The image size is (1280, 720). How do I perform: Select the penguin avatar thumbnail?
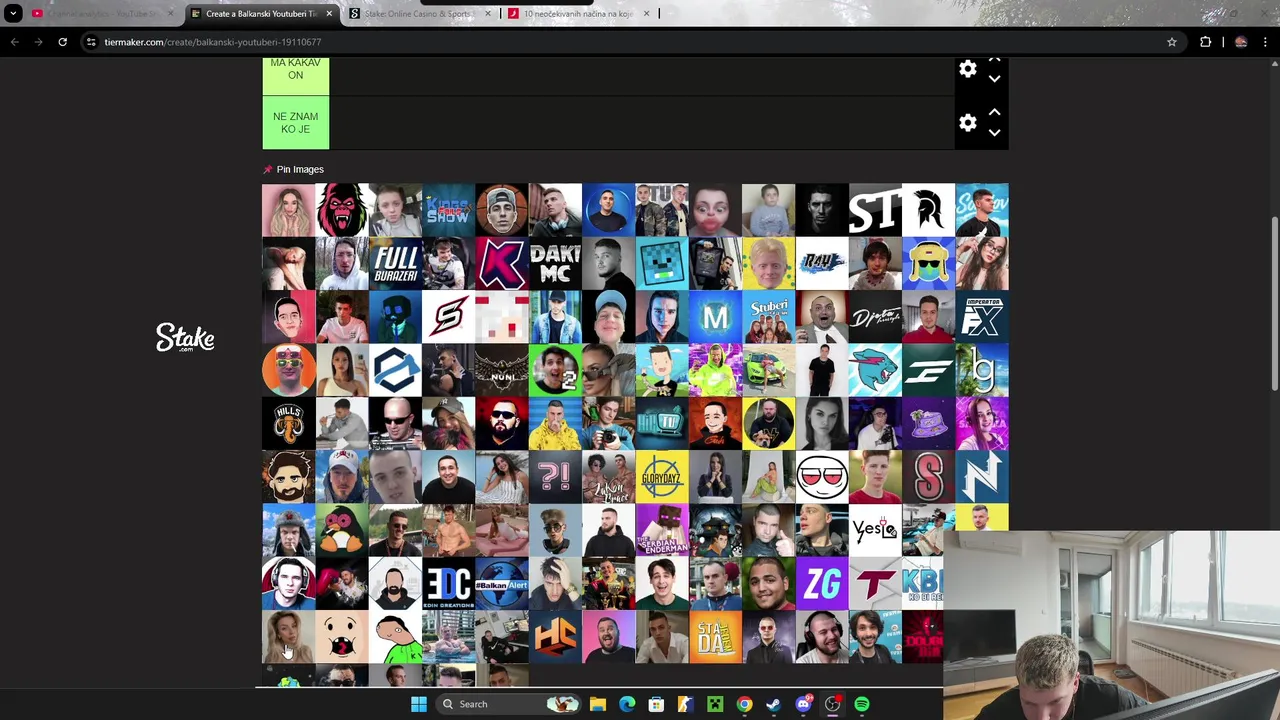342,531
